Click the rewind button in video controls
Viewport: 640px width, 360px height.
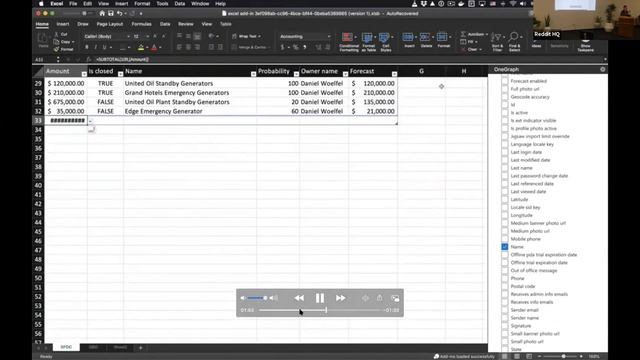click(299, 298)
